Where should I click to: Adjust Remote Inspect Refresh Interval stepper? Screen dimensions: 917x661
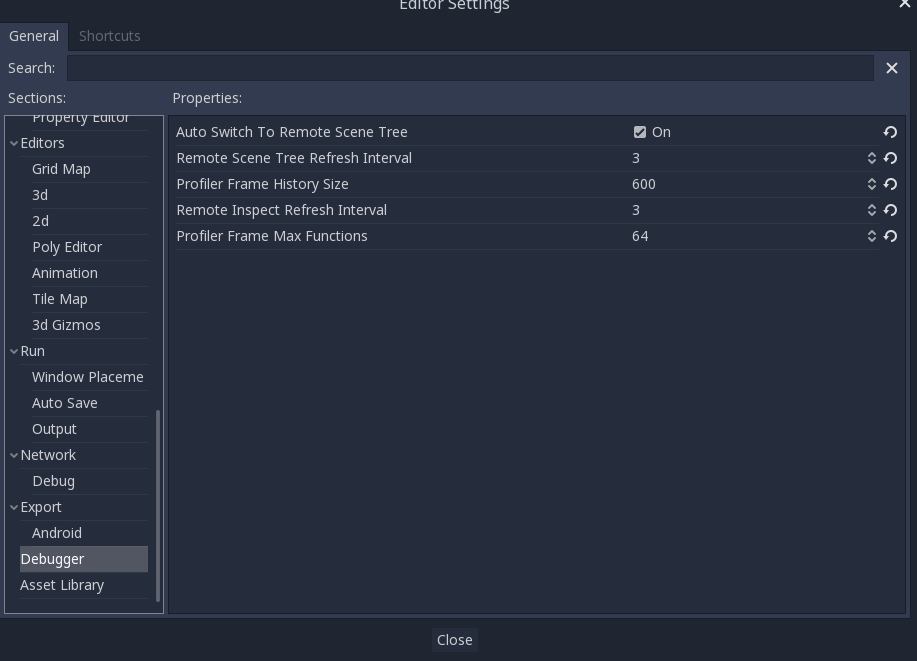(871, 210)
